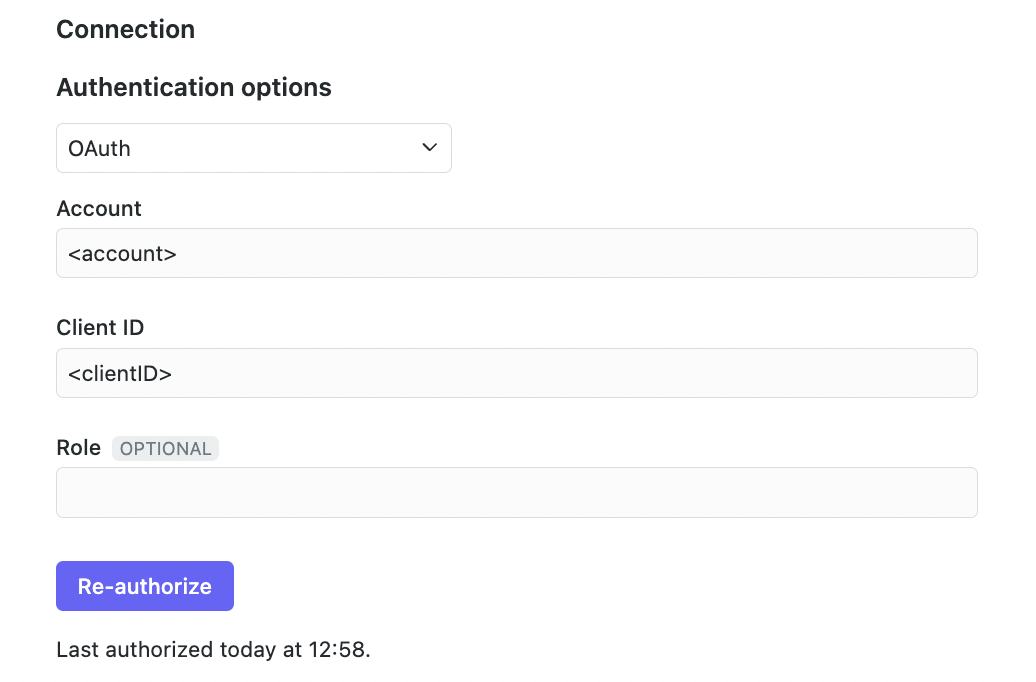Click into the empty Role field
The width and height of the screenshot is (1036, 682).
(516, 492)
